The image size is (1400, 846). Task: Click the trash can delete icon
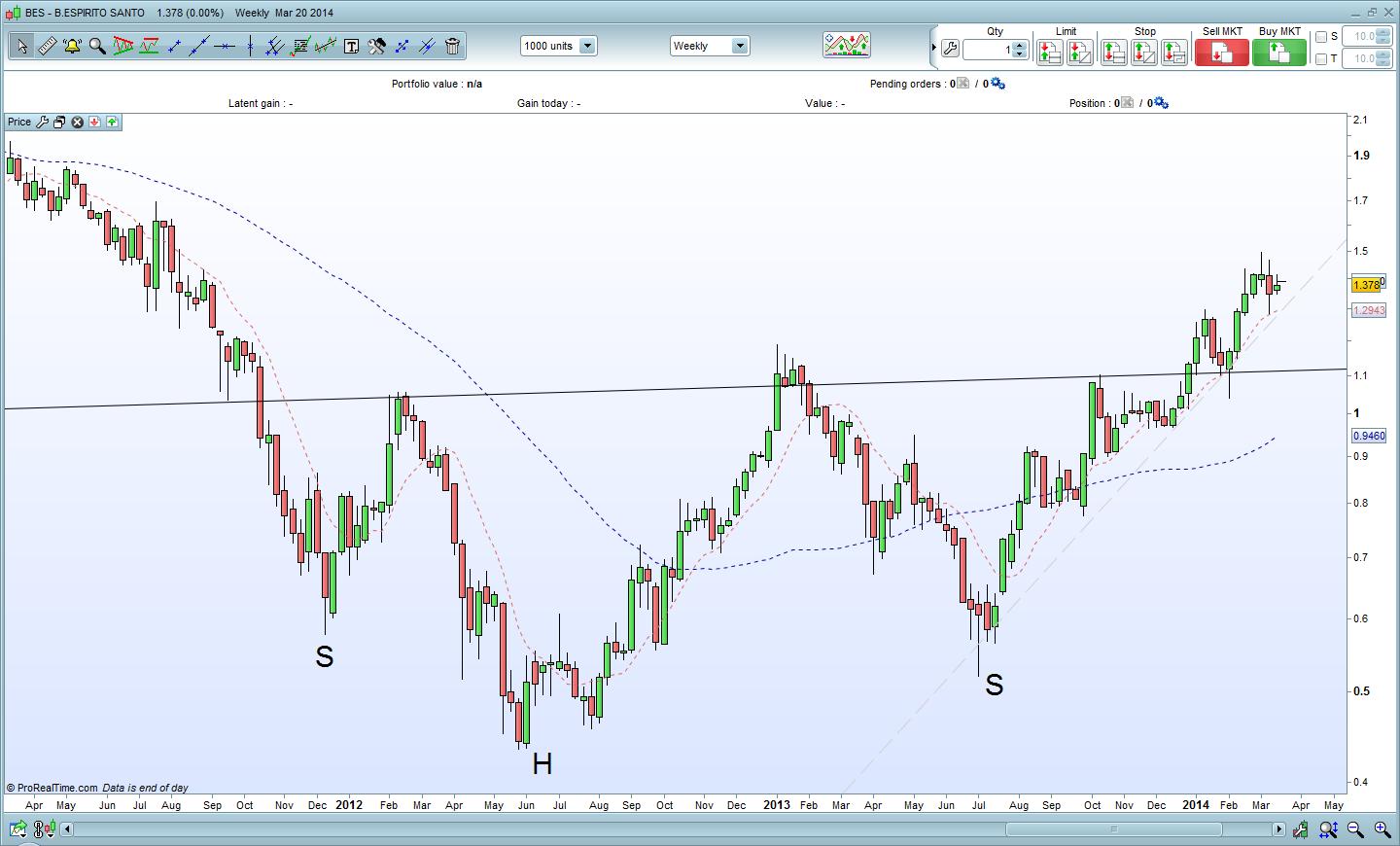tap(452, 46)
